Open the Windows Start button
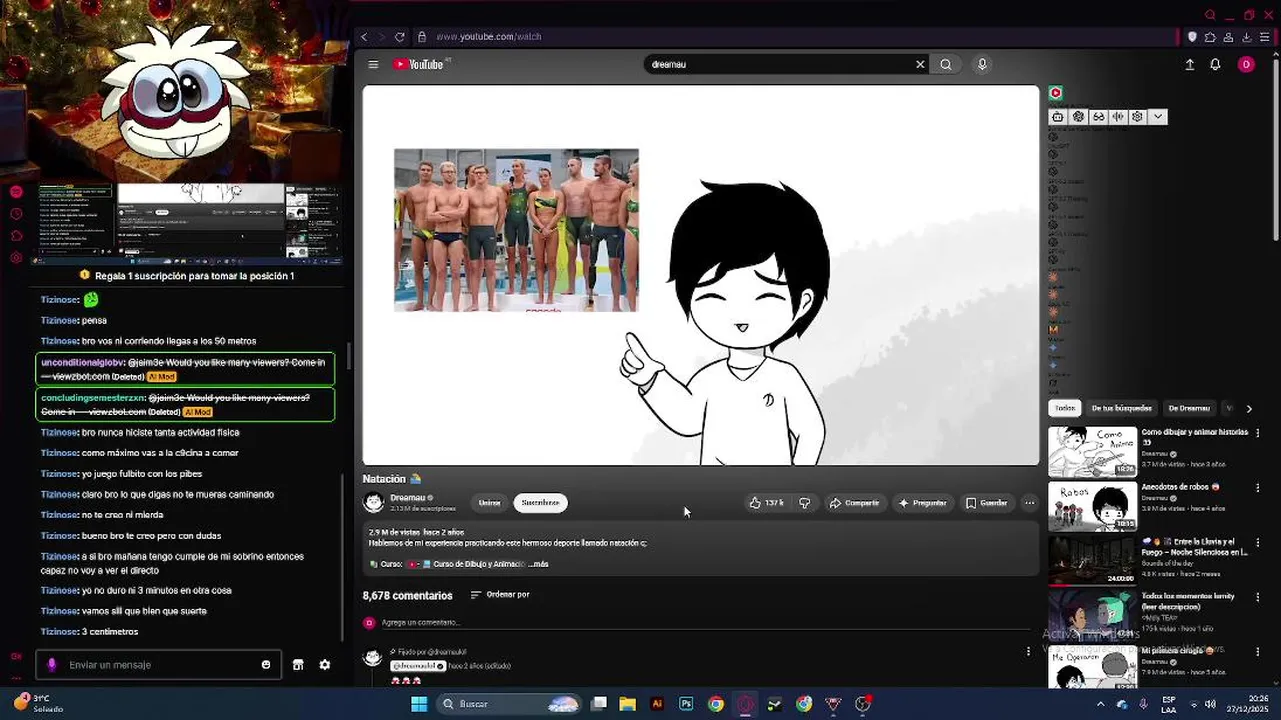Screen dimensions: 1281x720 point(419,704)
